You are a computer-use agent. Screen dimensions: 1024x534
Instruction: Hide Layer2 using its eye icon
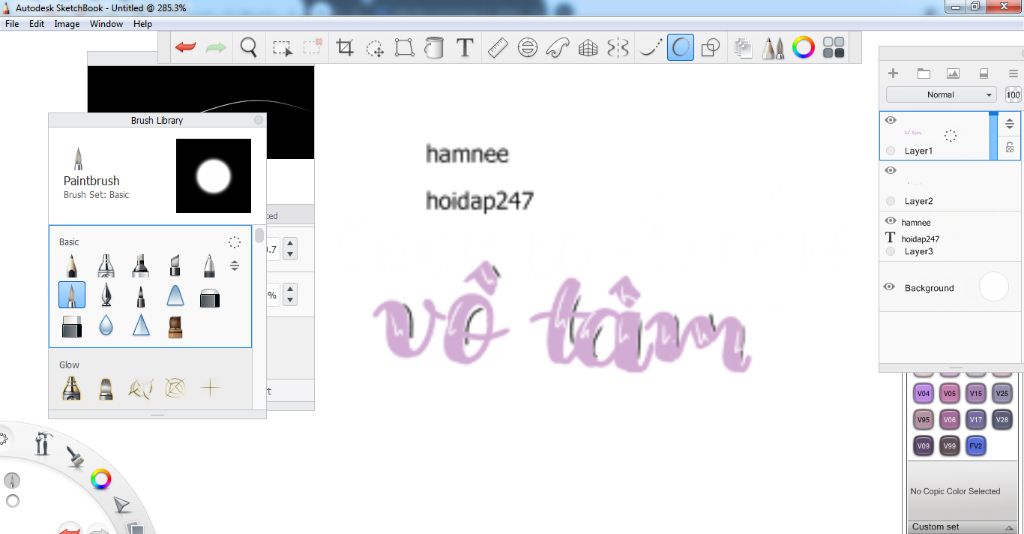pyautogui.click(x=890, y=170)
